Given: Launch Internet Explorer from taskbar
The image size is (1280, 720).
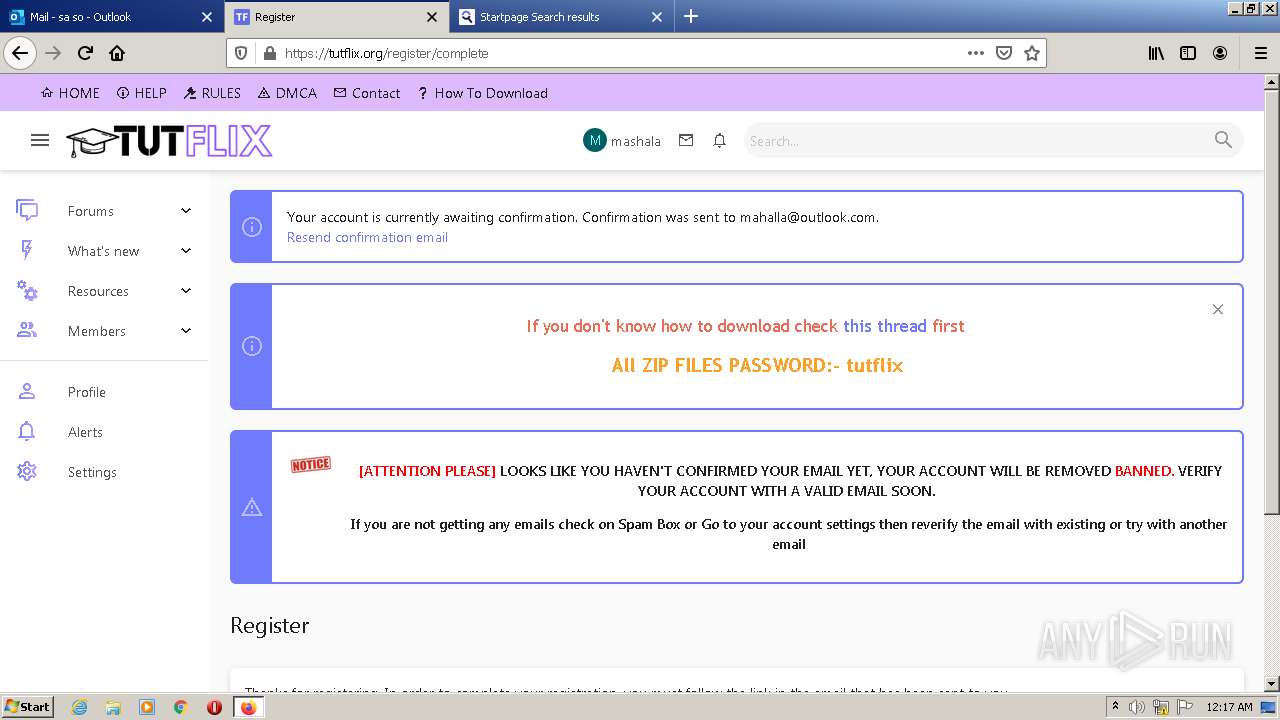Looking at the screenshot, I should pyautogui.click(x=79, y=707).
